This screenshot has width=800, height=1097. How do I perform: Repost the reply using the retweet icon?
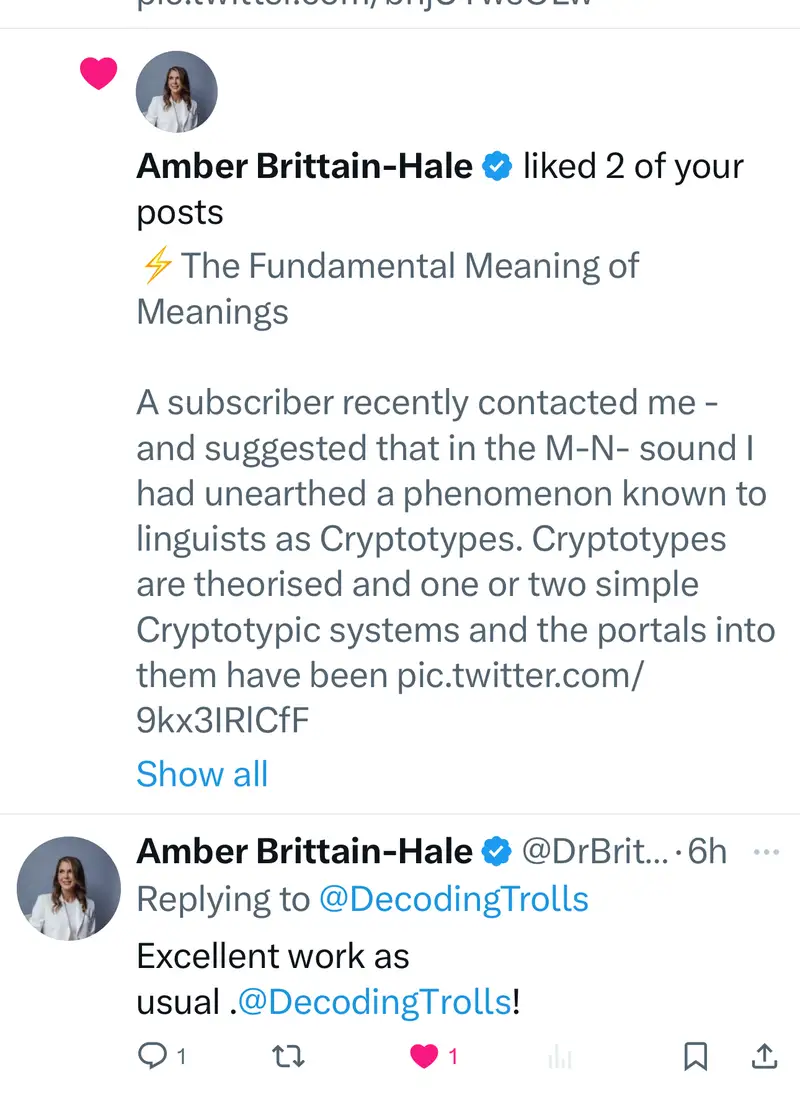pos(288,1055)
